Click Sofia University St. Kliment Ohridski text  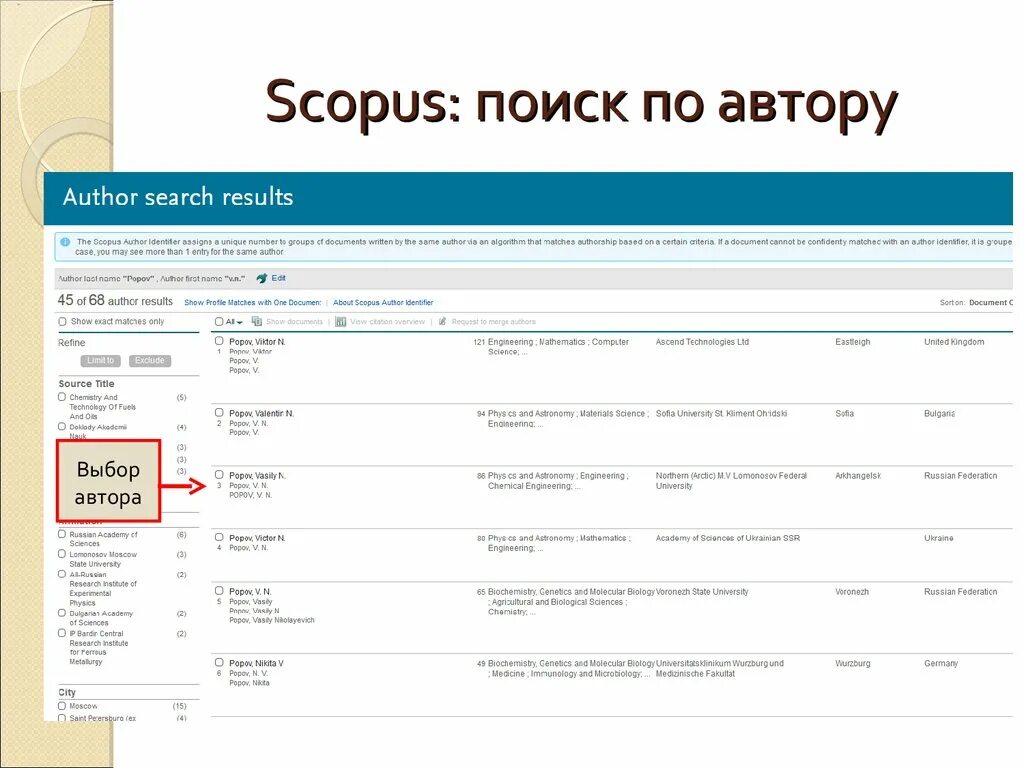[x=721, y=413]
